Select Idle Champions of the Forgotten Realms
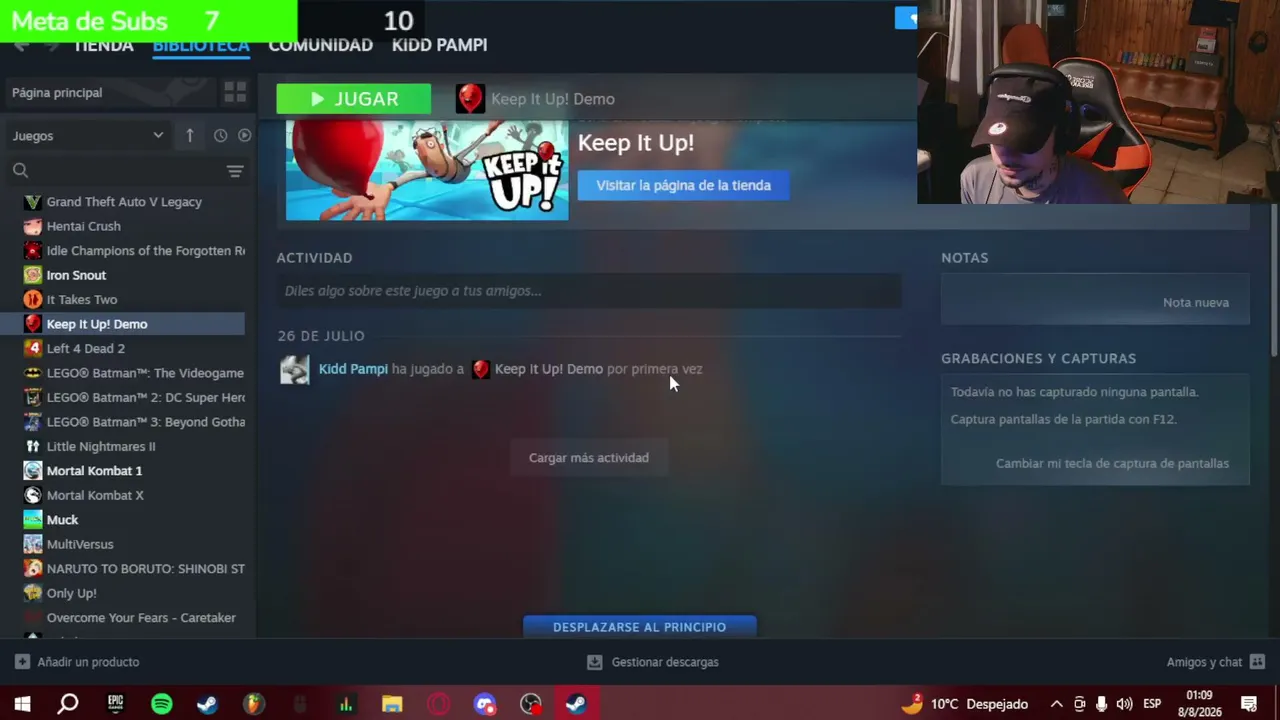1280x720 pixels. [x=132, y=251]
